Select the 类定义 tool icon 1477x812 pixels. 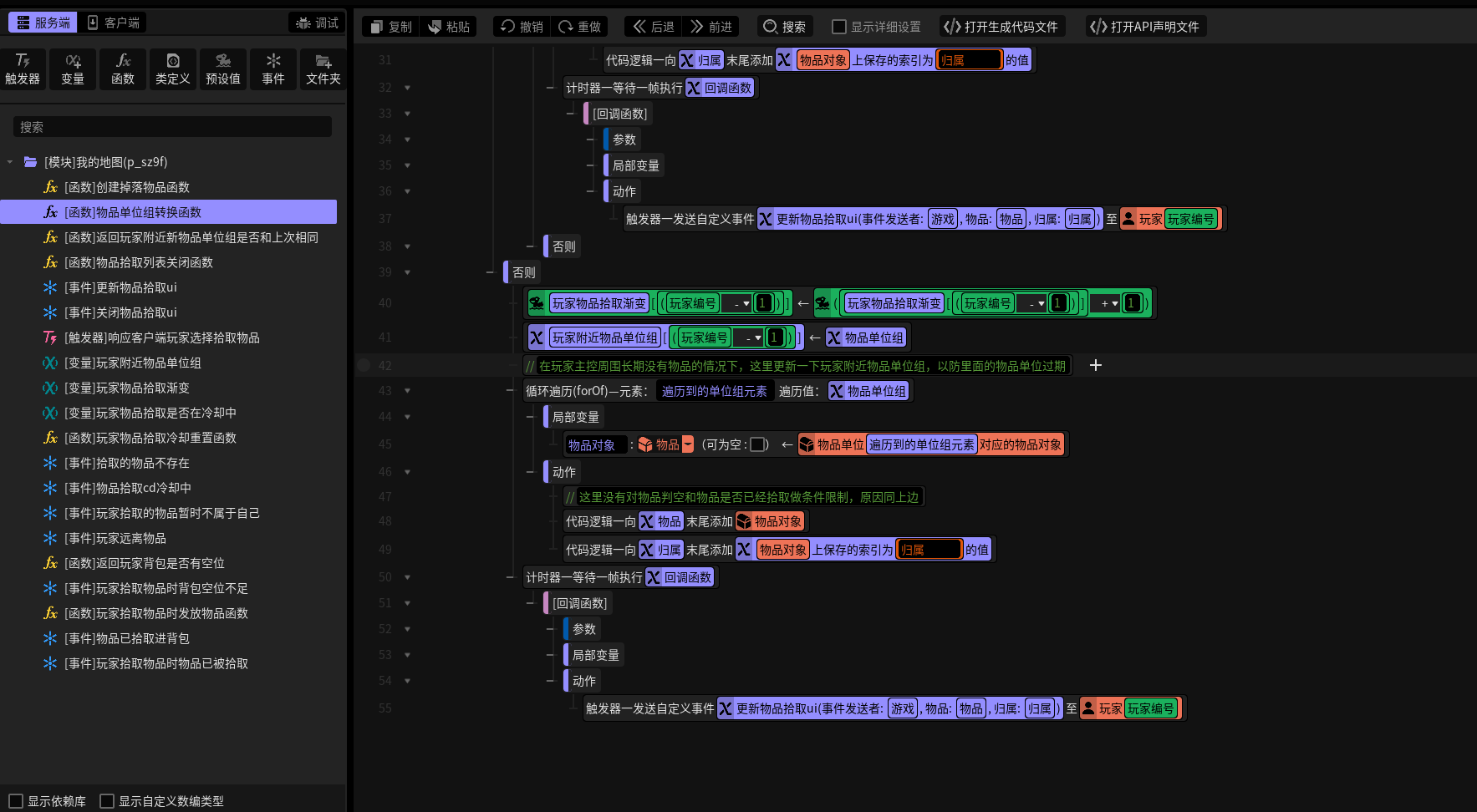173,69
